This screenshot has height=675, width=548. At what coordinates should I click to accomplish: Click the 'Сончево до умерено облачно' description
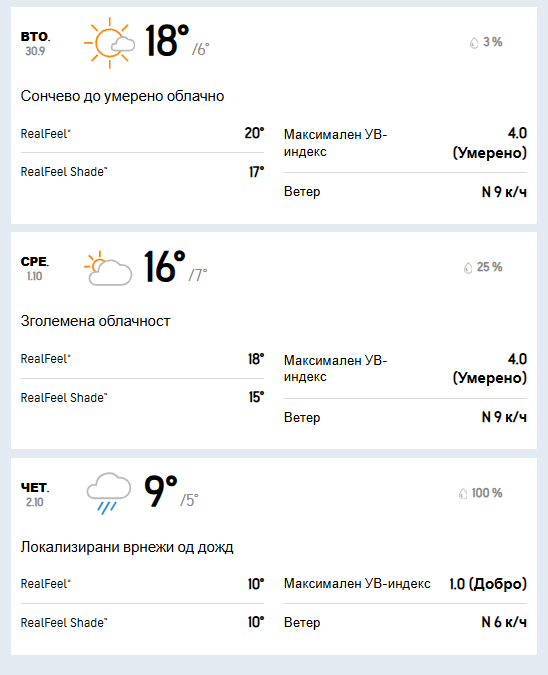click(x=122, y=96)
